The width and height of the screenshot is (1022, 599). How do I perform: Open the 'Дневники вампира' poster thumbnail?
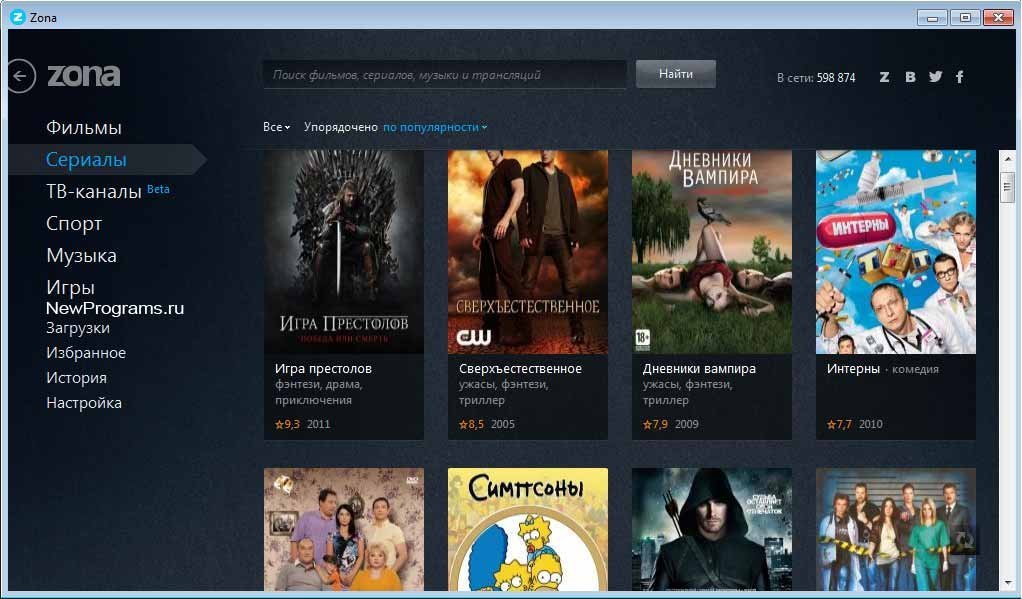click(x=711, y=251)
